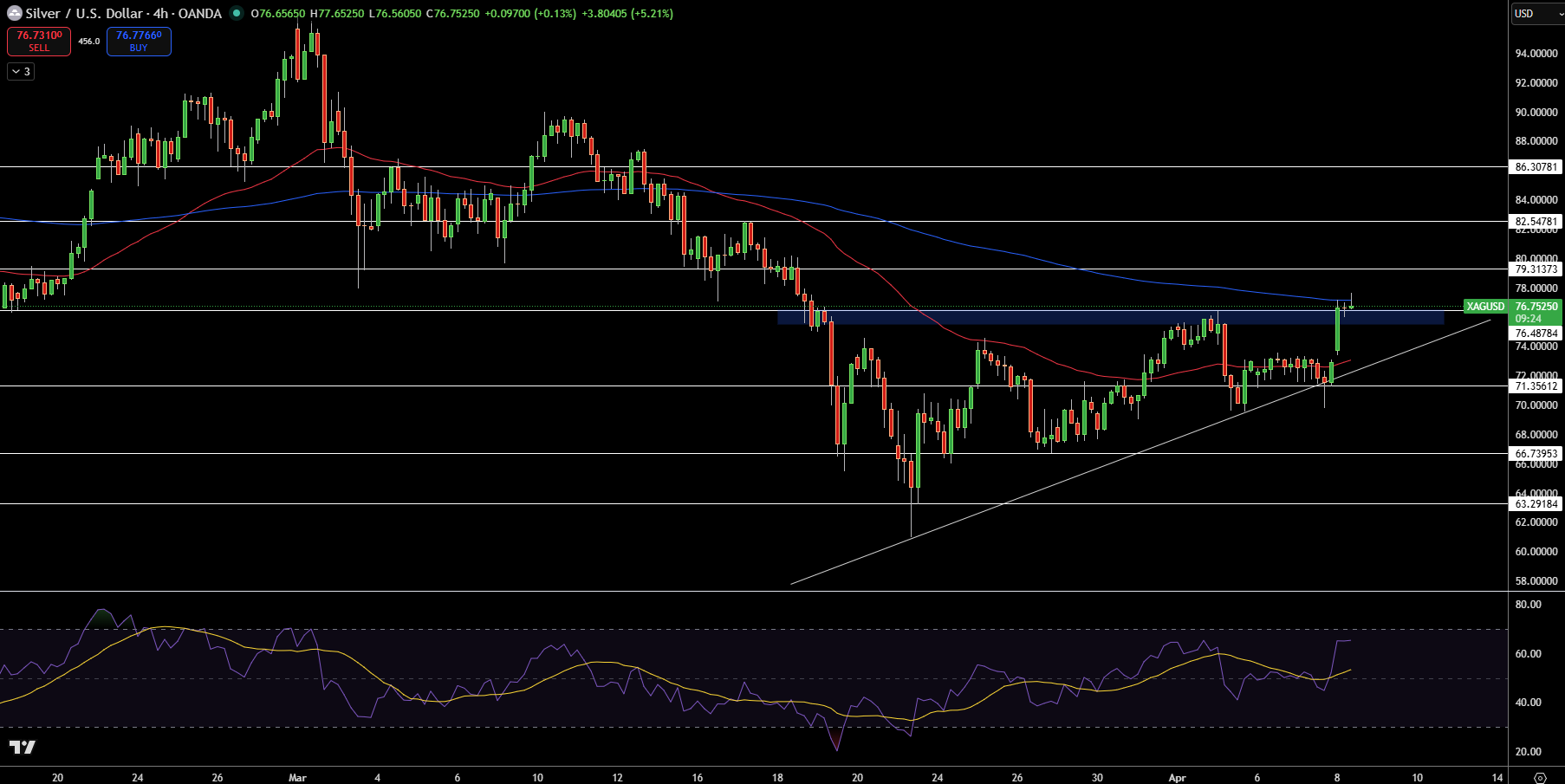The image size is (1565, 784).
Task: Select the 63.29184 horizontal line label
Action: click(x=1536, y=503)
